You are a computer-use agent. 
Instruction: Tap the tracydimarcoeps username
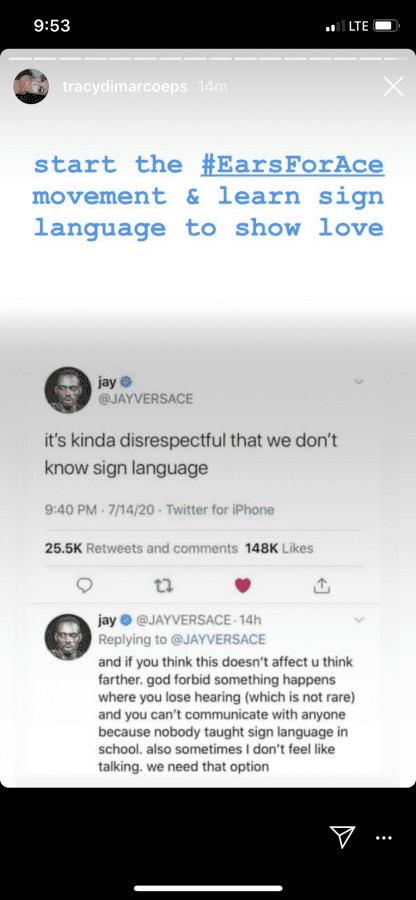[125, 86]
